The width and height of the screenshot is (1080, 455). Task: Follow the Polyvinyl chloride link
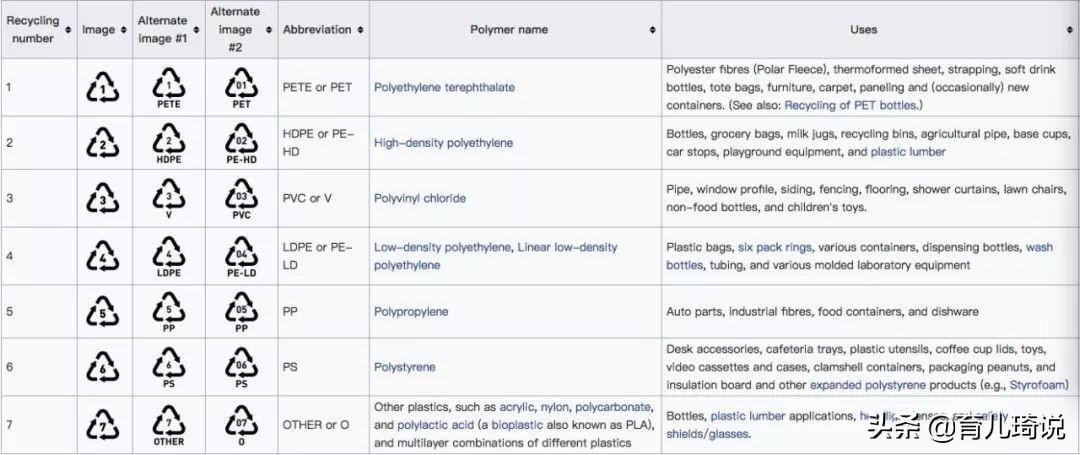pyautogui.click(x=420, y=198)
